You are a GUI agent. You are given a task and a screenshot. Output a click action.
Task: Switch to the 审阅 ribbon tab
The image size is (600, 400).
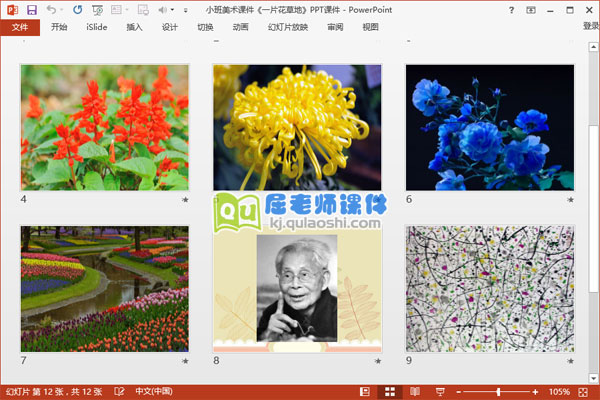pos(335,27)
